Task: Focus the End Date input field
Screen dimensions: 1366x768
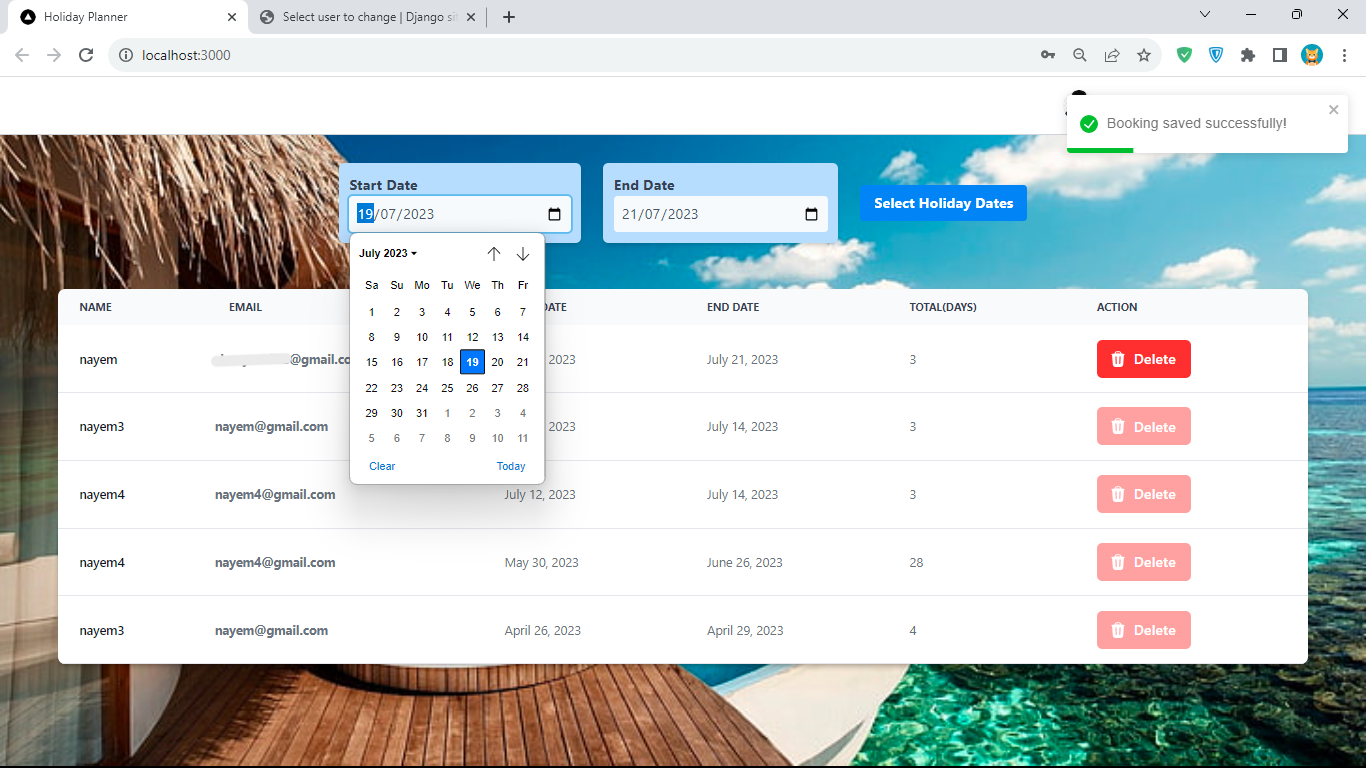Action: pos(720,214)
